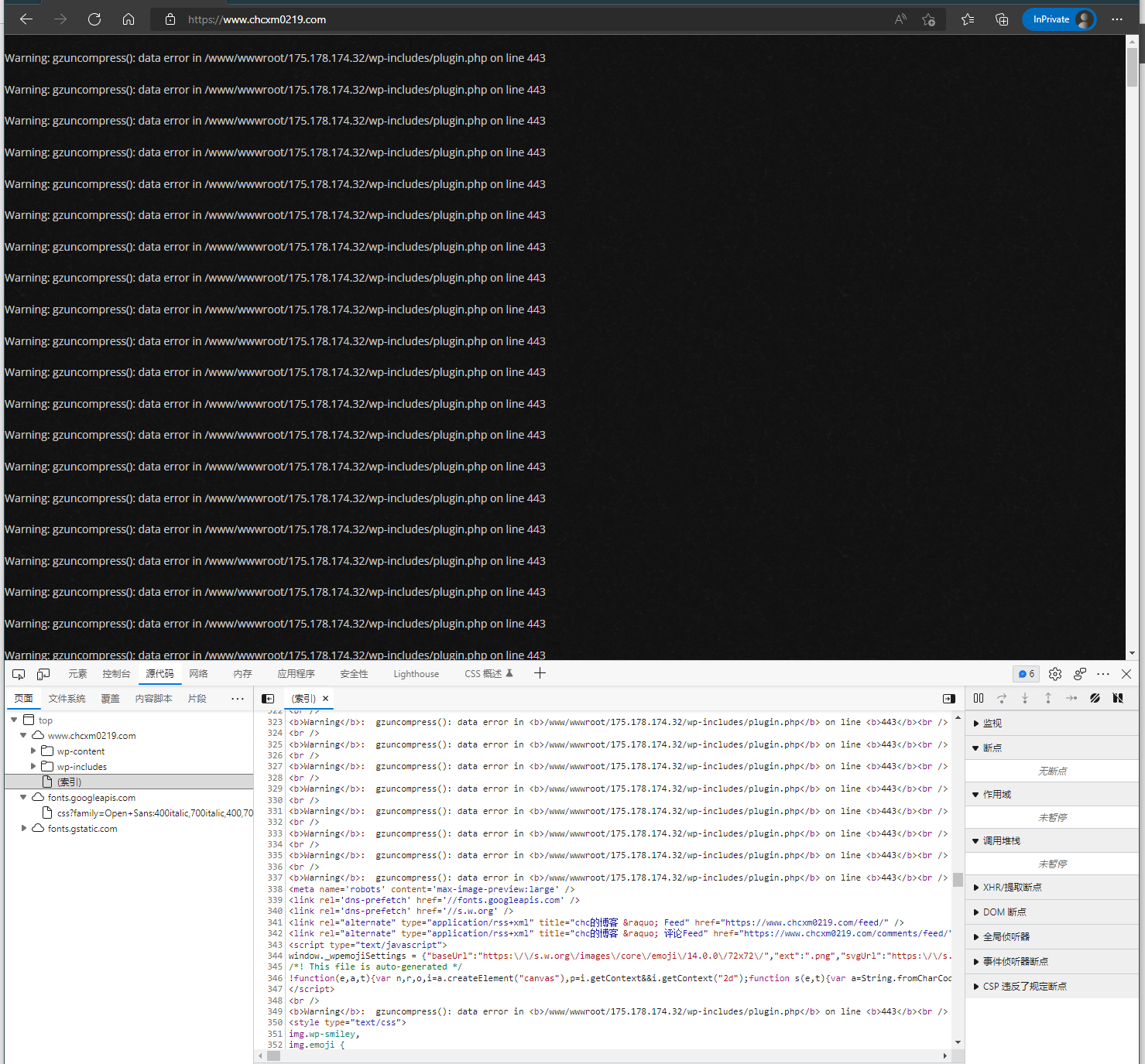1145x1064 pixels.
Task: Switch to the 元素 tab
Action: [x=77, y=674]
